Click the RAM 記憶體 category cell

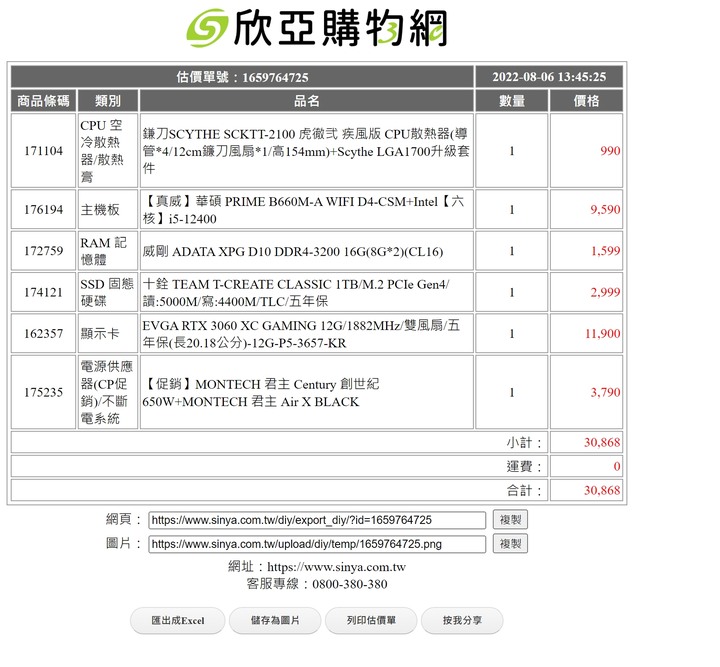click(108, 251)
